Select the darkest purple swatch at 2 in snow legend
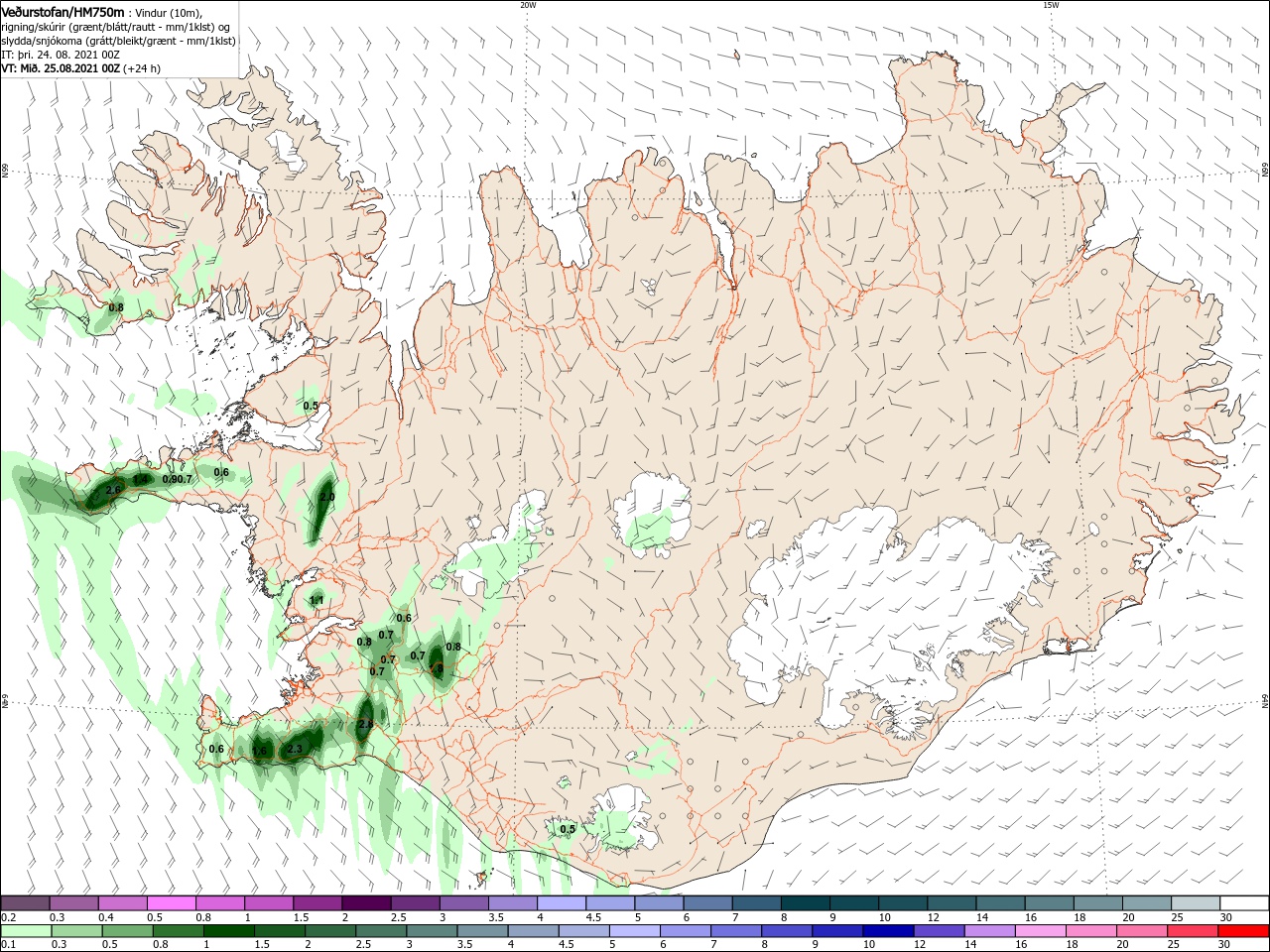1270x952 pixels. (365, 903)
